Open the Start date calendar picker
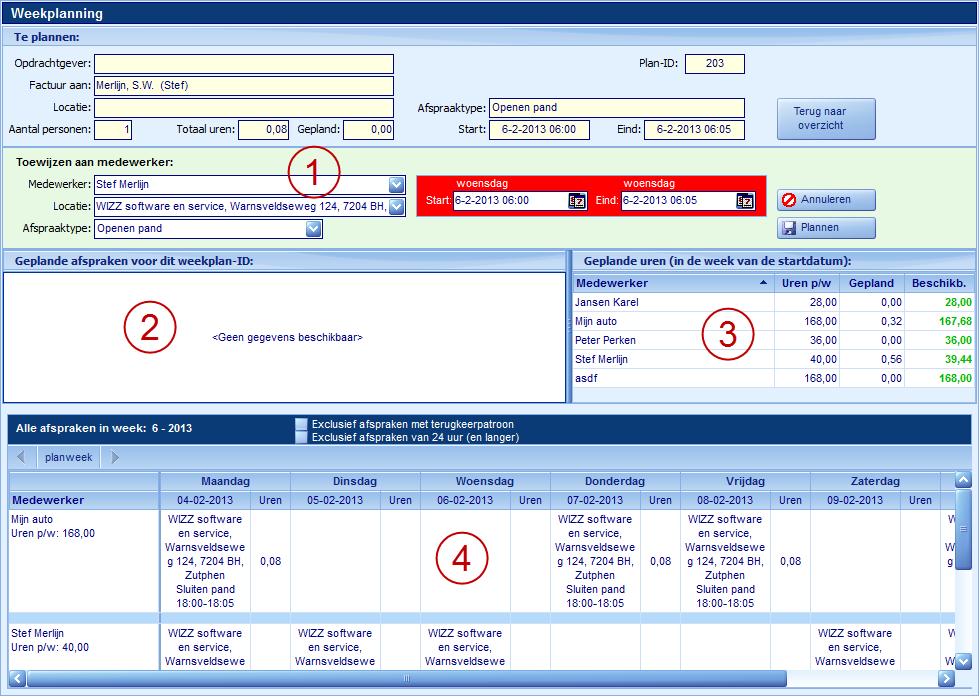This screenshot has width=979, height=696. 577,201
